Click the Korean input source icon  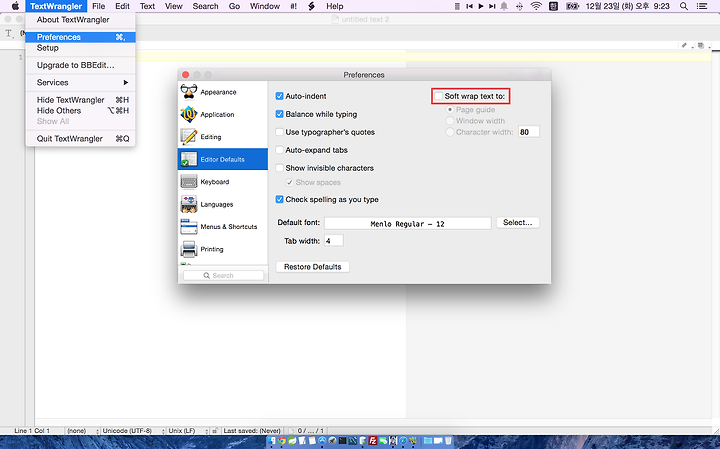553,6
